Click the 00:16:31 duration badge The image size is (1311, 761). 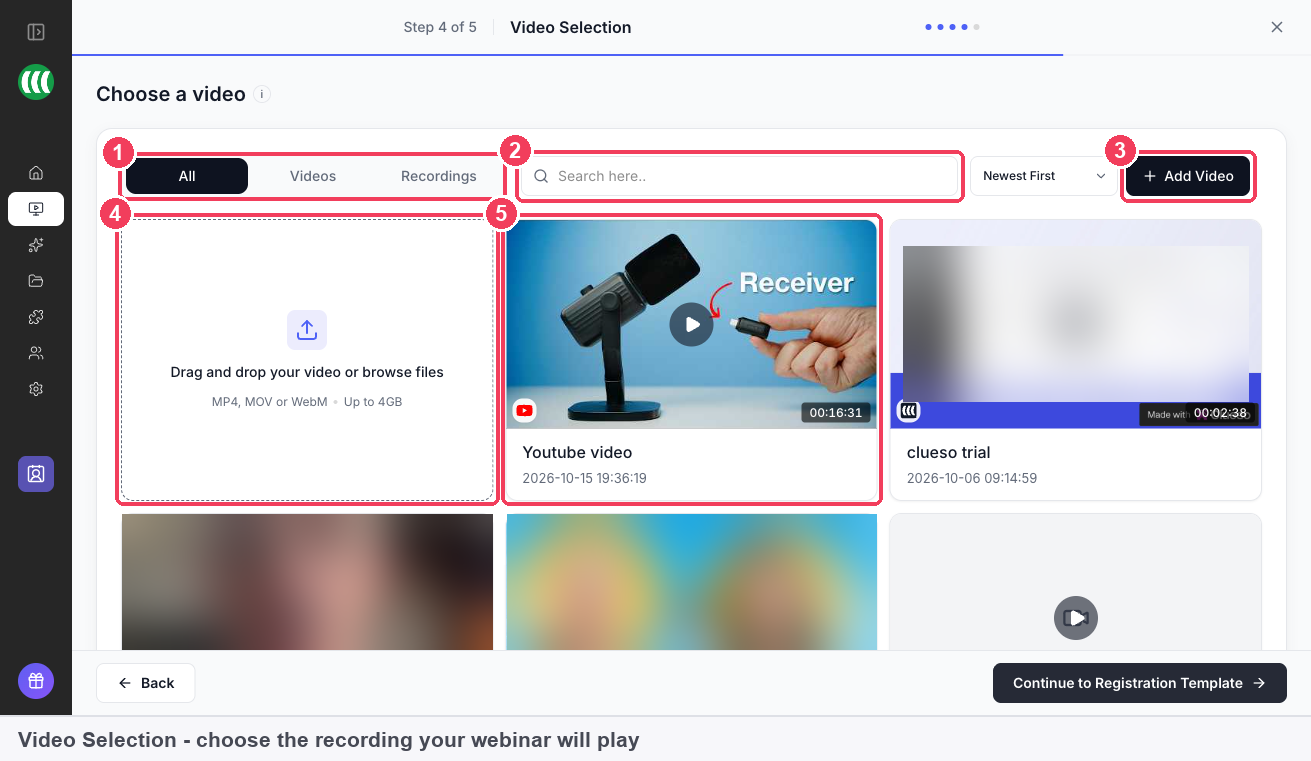click(x=836, y=412)
